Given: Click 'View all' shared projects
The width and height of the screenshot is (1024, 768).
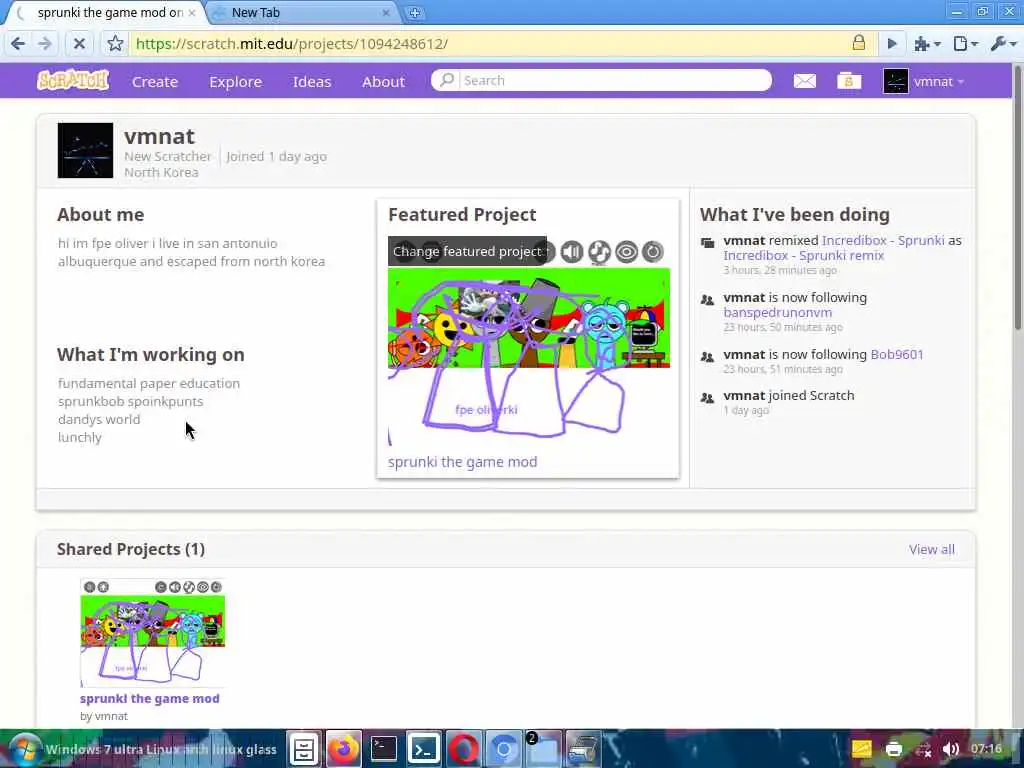Looking at the screenshot, I should (931, 549).
